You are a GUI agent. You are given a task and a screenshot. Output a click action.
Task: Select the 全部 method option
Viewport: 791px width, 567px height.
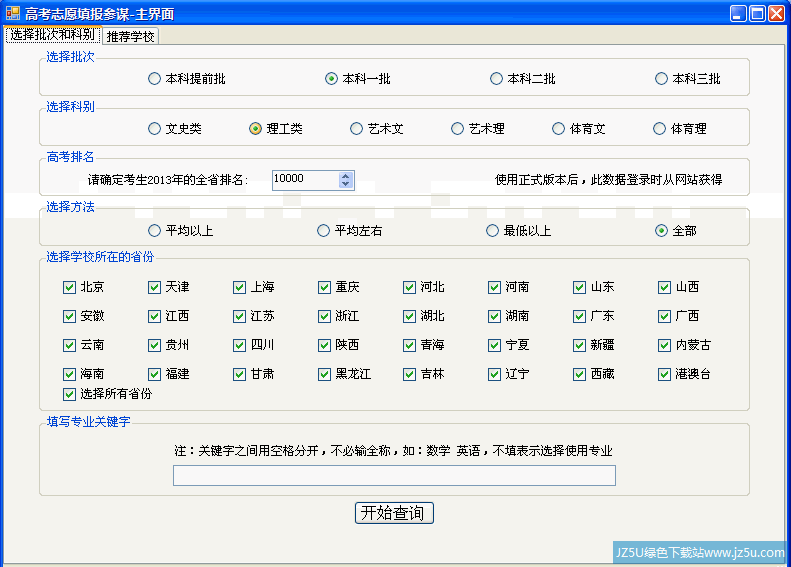(x=661, y=231)
